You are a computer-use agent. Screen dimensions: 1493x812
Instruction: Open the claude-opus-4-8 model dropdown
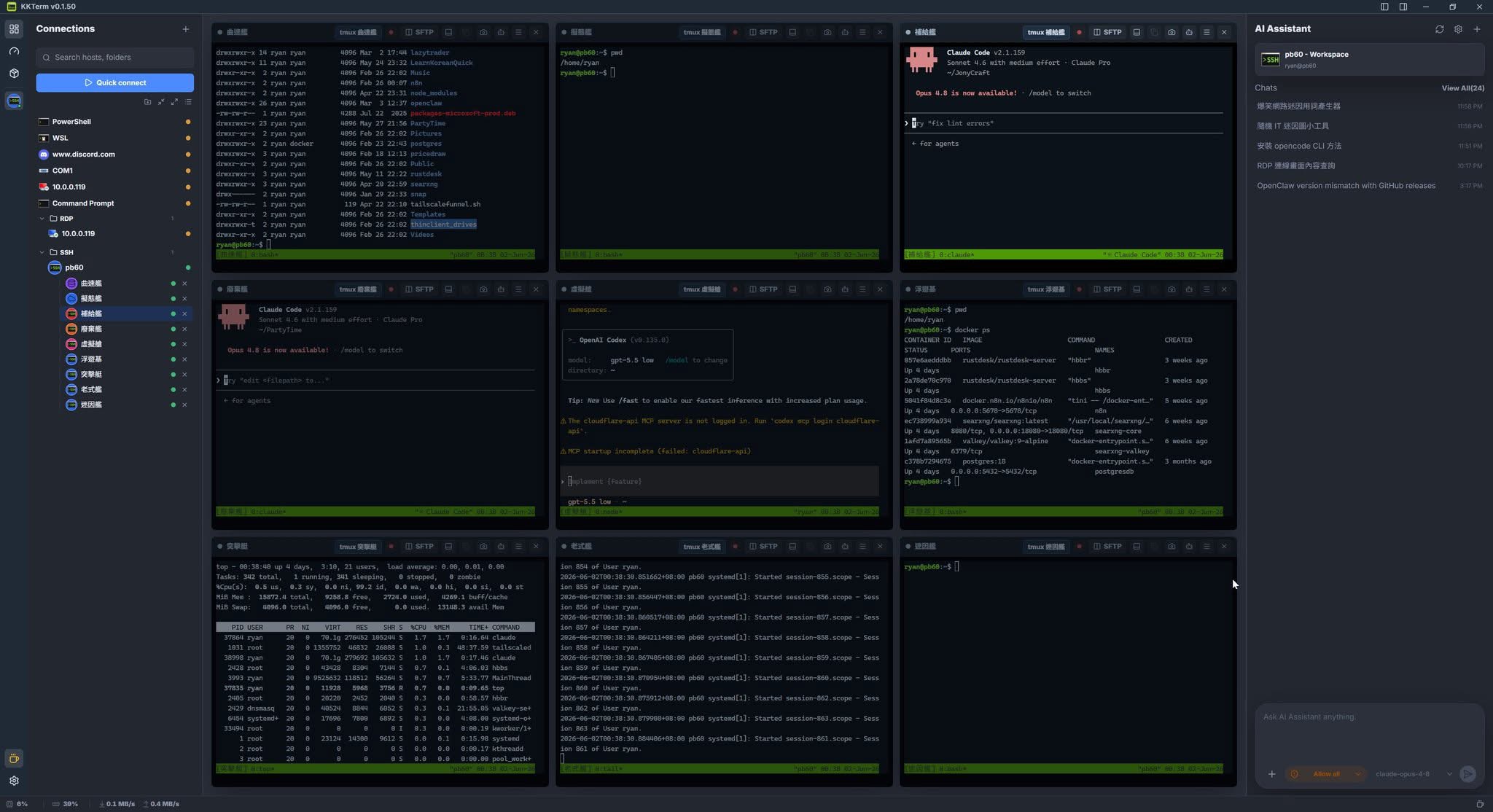pos(1413,774)
